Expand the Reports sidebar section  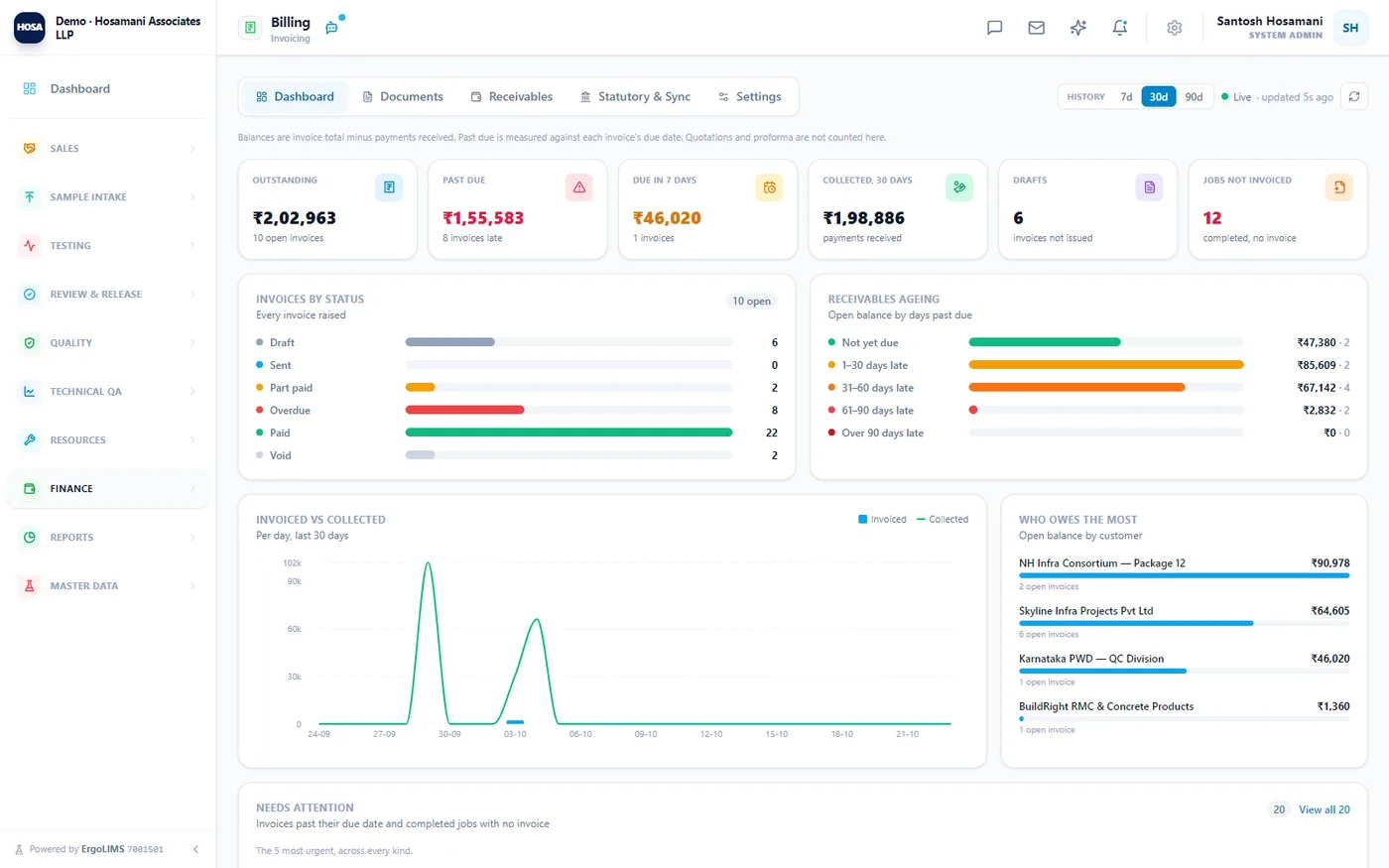tap(108, 537)
